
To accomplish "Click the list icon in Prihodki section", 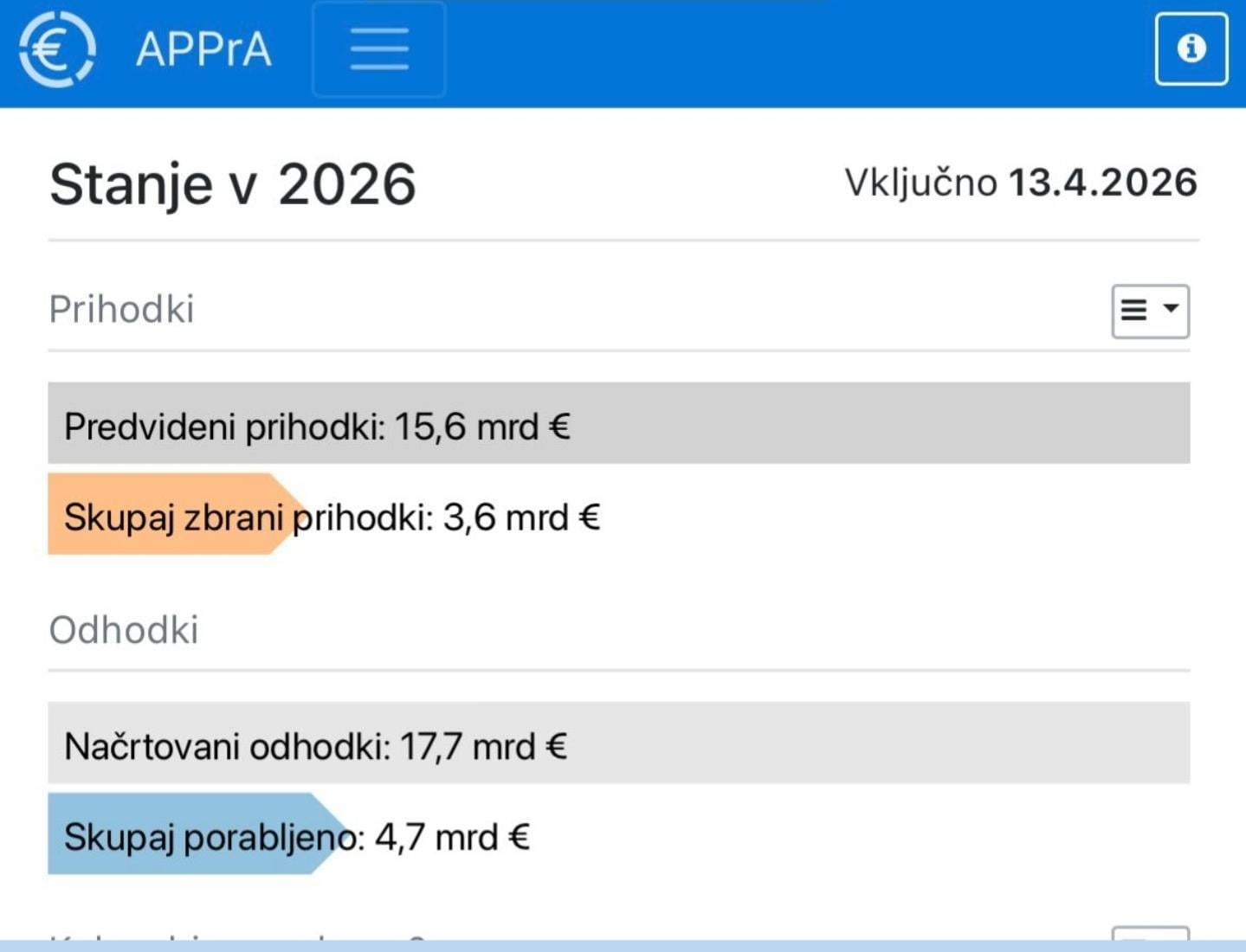I will click(x=1134, y=310).
